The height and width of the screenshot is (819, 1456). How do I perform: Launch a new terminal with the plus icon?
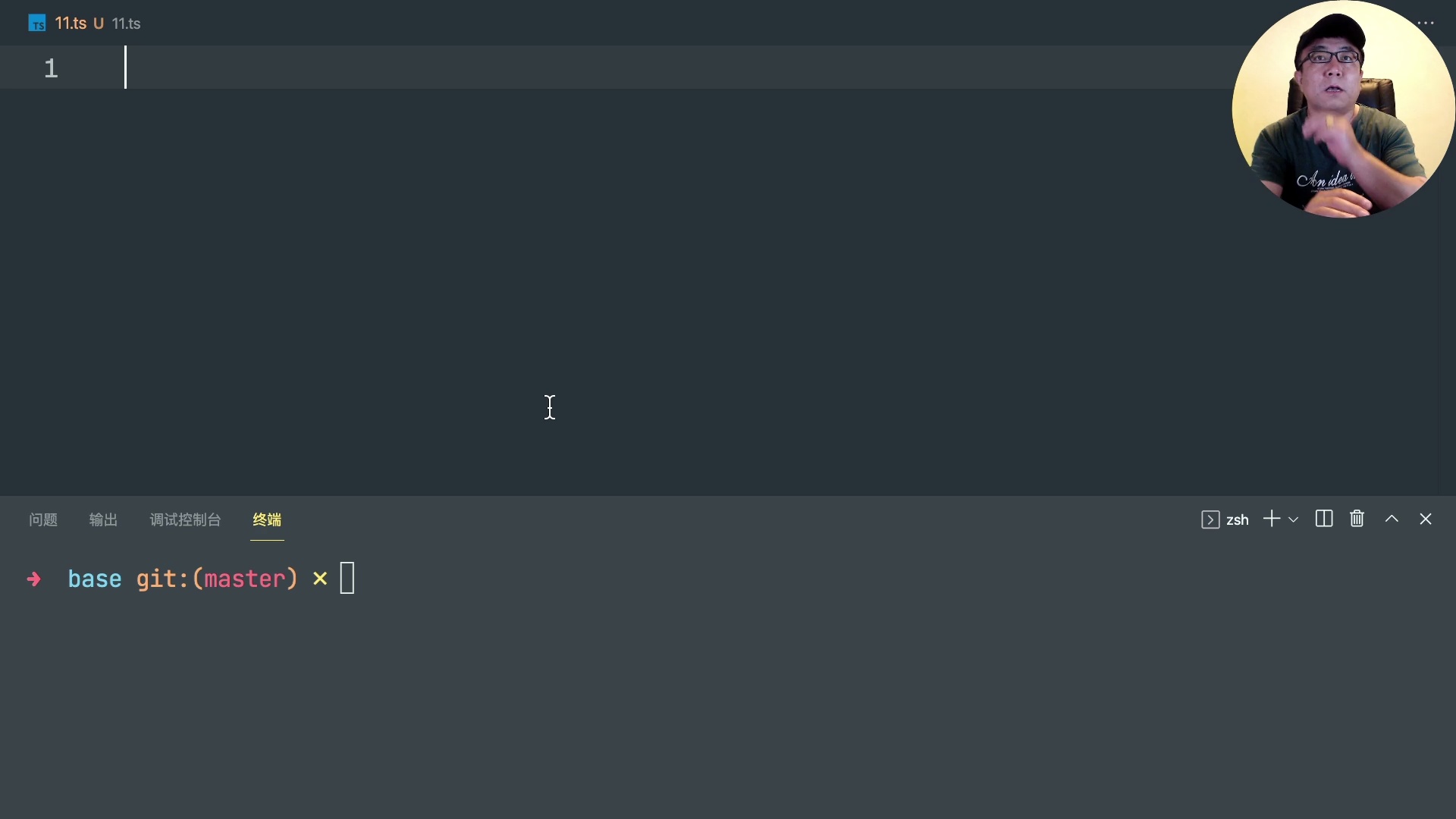point(1271,519)
